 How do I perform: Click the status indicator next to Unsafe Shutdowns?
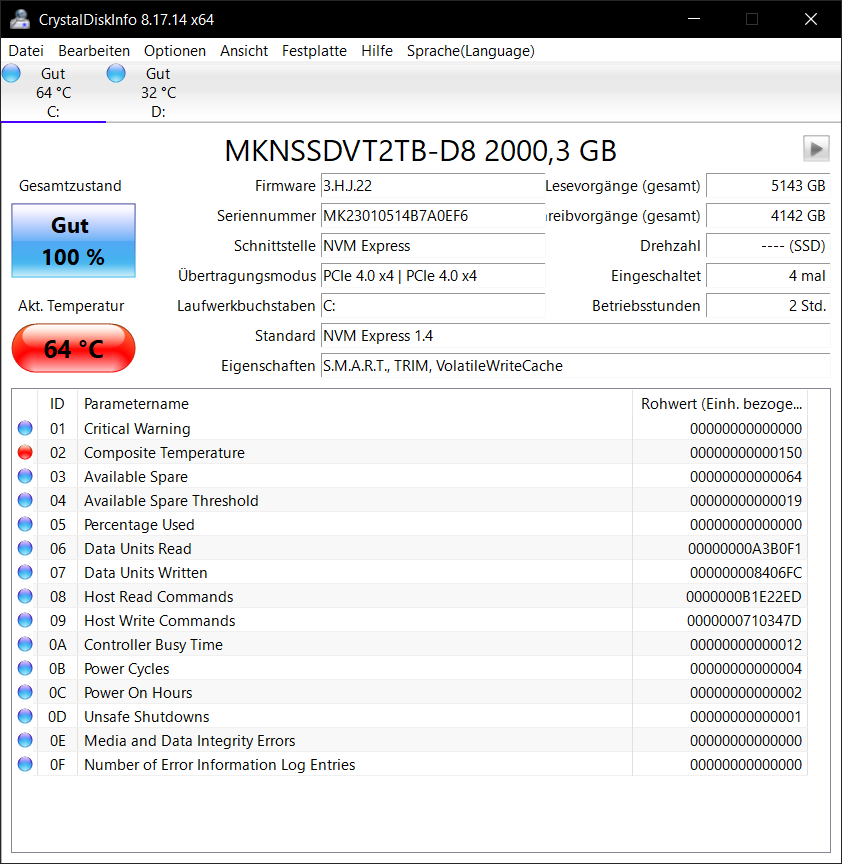[x=23, y=716]
